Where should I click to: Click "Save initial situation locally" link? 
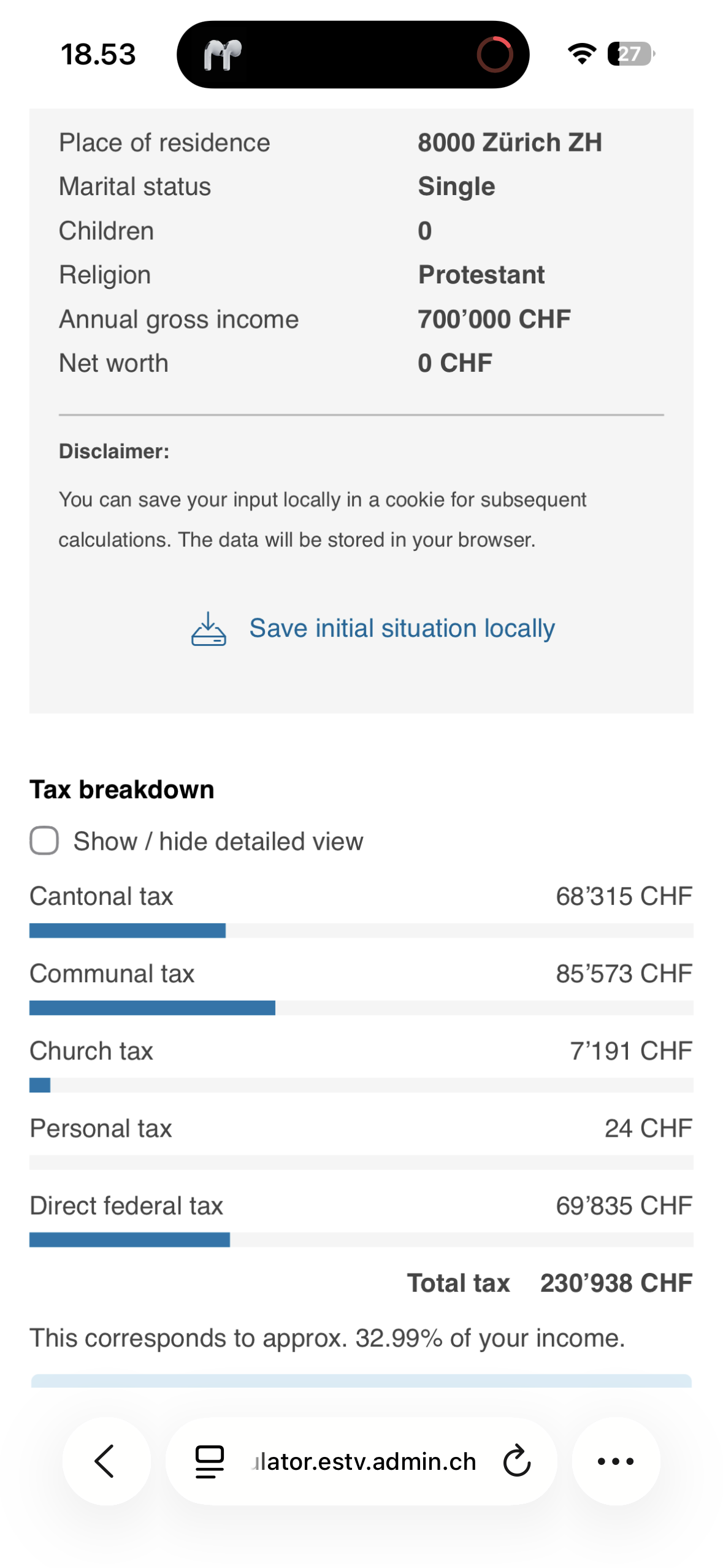(402, 629)
